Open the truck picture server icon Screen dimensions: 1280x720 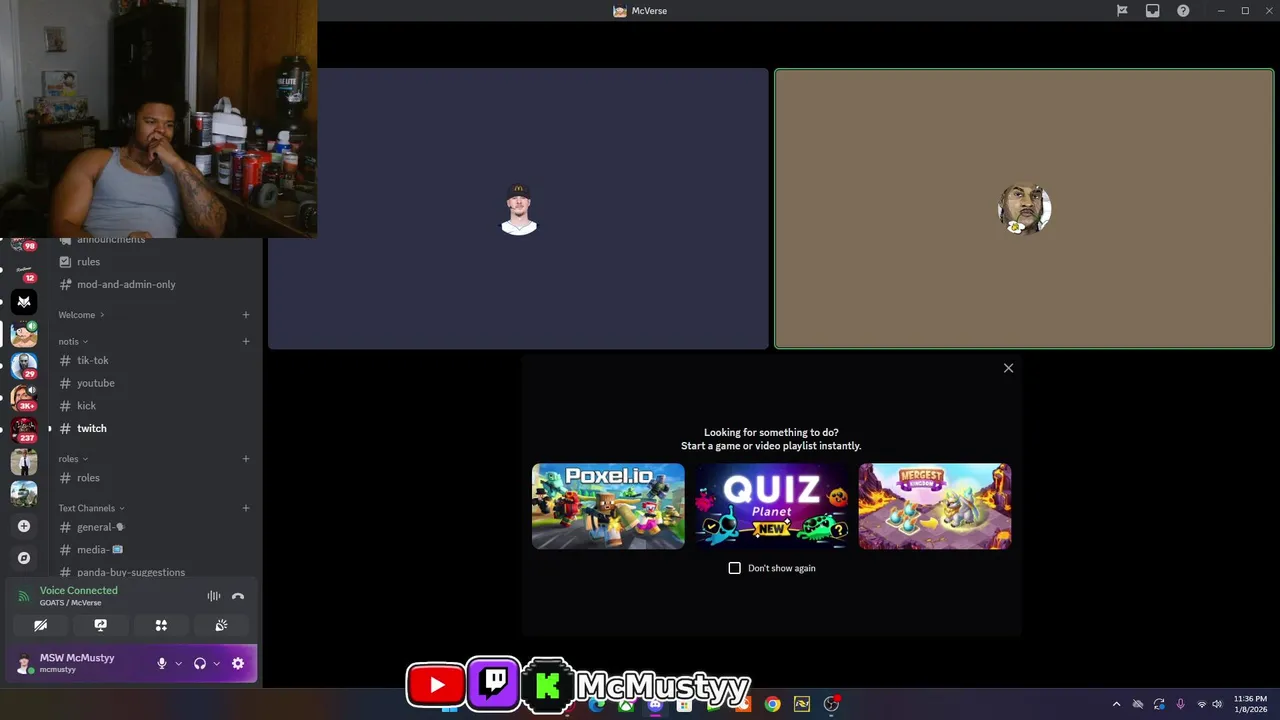(x=24, y=493)
